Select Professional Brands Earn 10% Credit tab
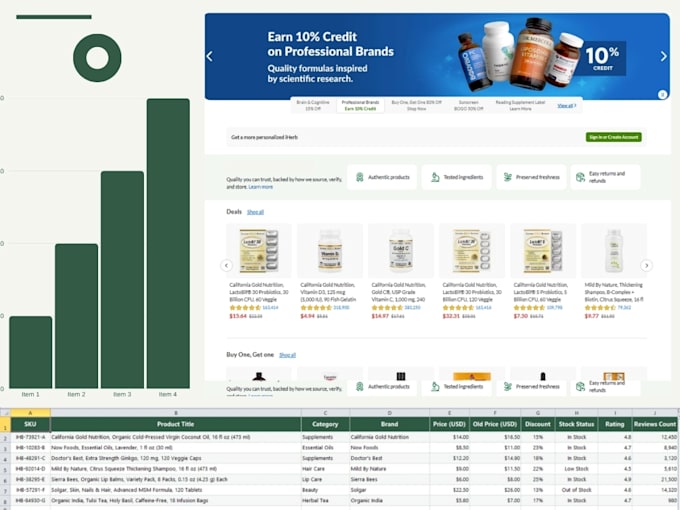The width and height of the screenshot is (680, 510). pos(360,105)
